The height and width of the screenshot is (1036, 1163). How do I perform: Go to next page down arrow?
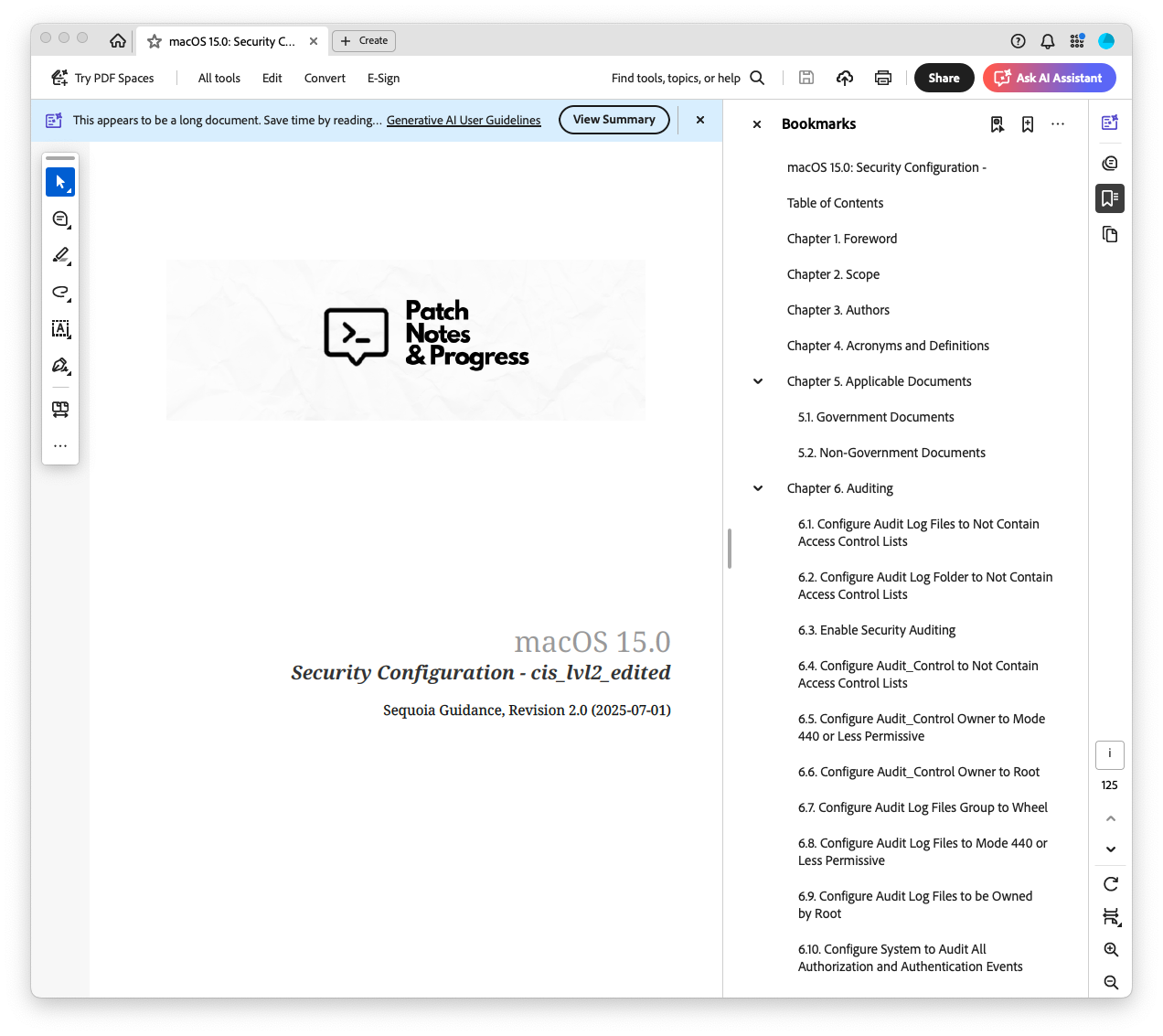[x=1111, y=849]
